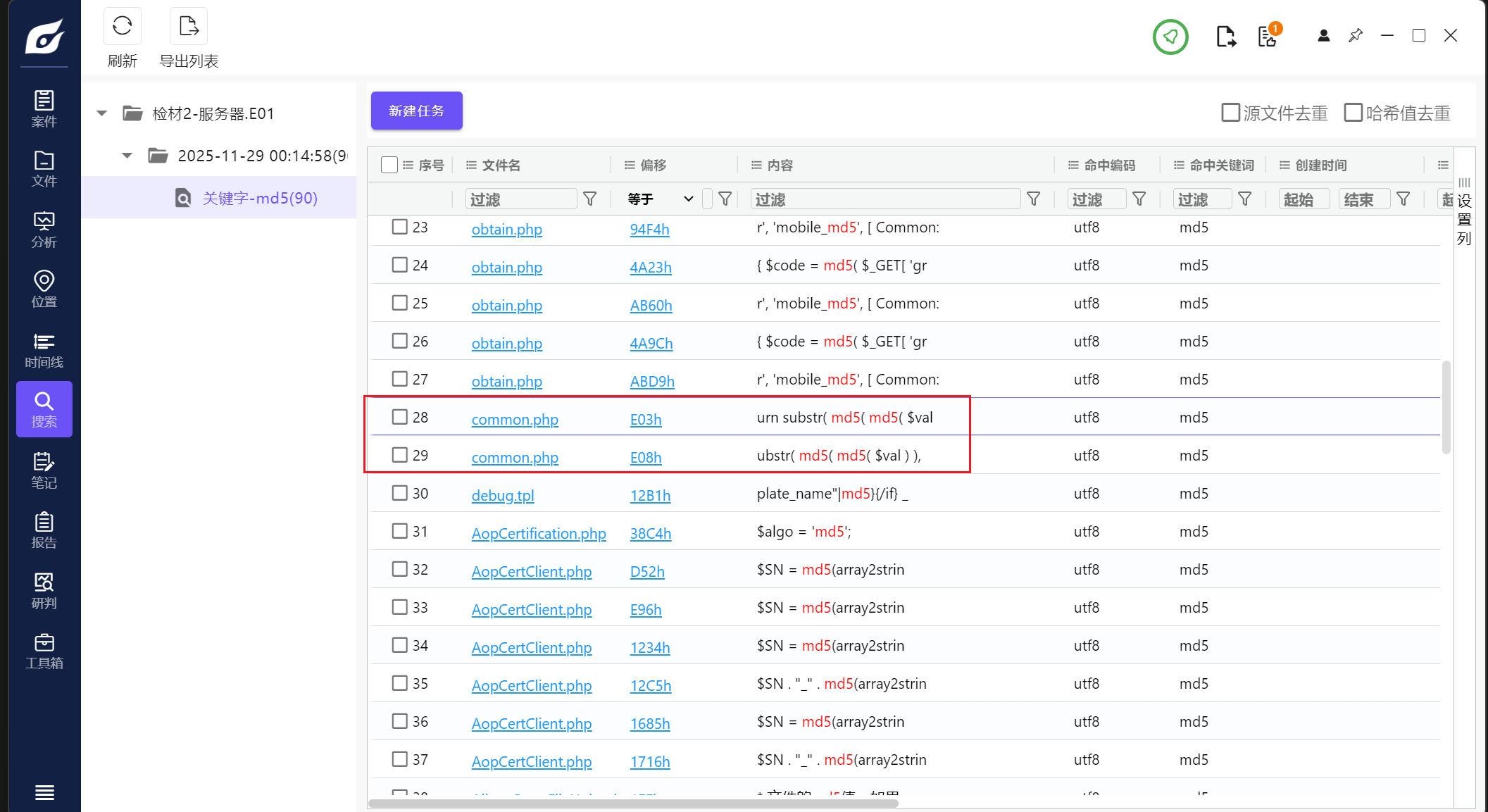Screen dimensions: 1488x812
Task: Open AopCertification.php file link
Action: pos(539,534)
